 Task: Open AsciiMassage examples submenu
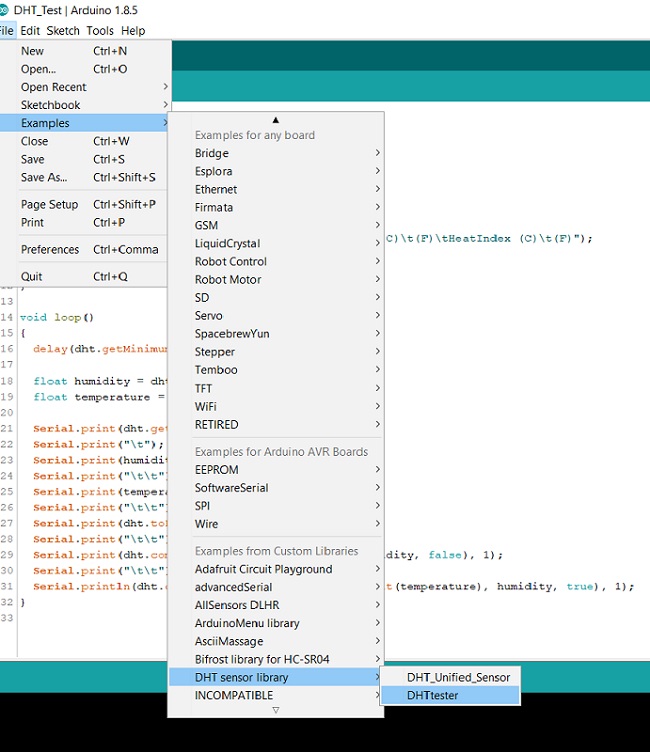(x=276, y=641)
